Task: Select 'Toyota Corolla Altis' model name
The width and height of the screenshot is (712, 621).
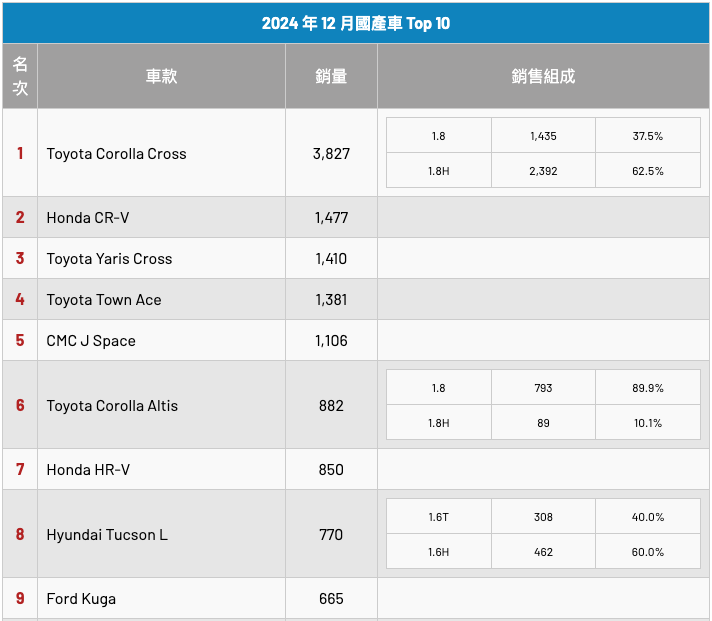Action: tap(112, 405)
